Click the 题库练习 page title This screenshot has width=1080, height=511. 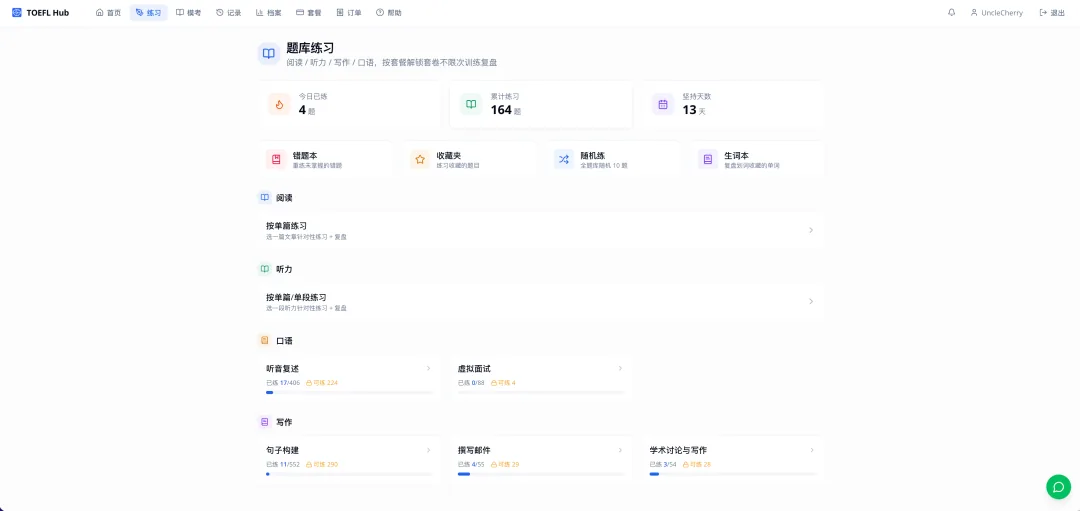(311, 48)
